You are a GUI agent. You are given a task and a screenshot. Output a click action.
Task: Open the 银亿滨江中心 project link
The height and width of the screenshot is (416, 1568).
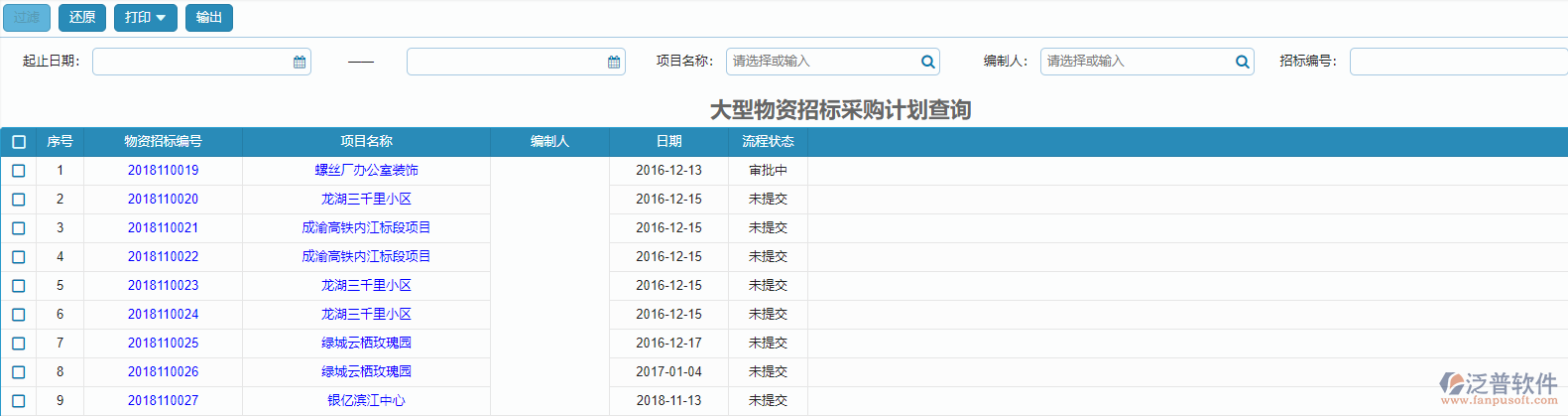click(366, 401)
